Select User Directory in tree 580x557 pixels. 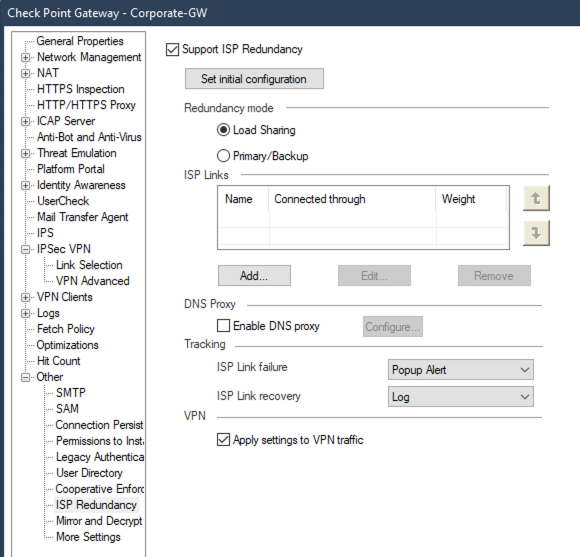tap(89, 473)
